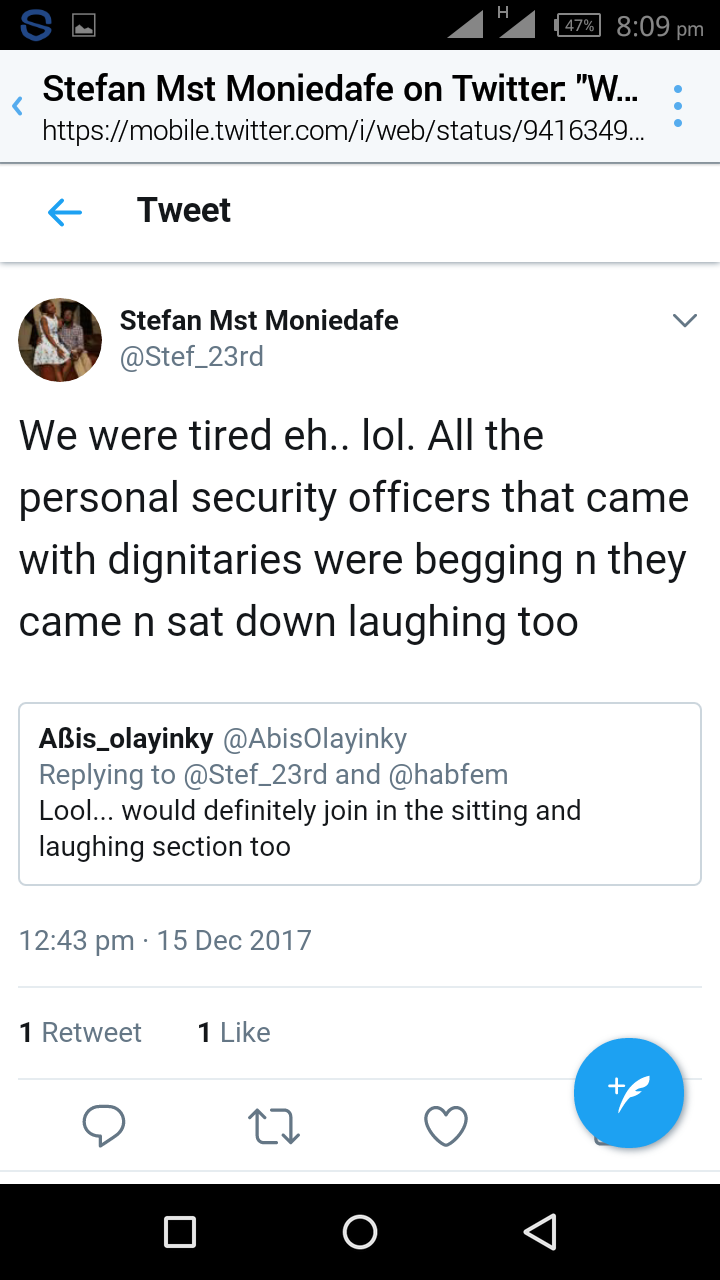This screenshot has width=720, height=1280.
Task: Open the @Stef_23rd handle under the author name
Action: [192, 357]
